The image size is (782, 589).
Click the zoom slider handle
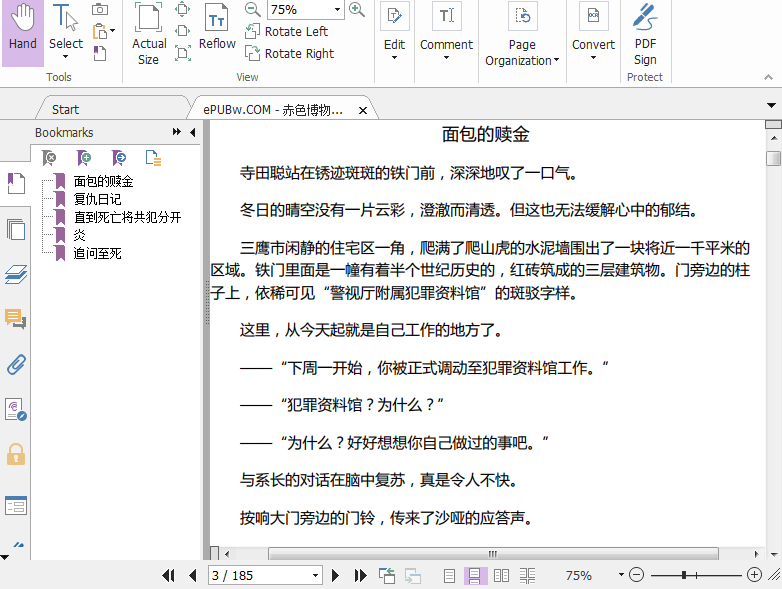[x=684, y=575]
